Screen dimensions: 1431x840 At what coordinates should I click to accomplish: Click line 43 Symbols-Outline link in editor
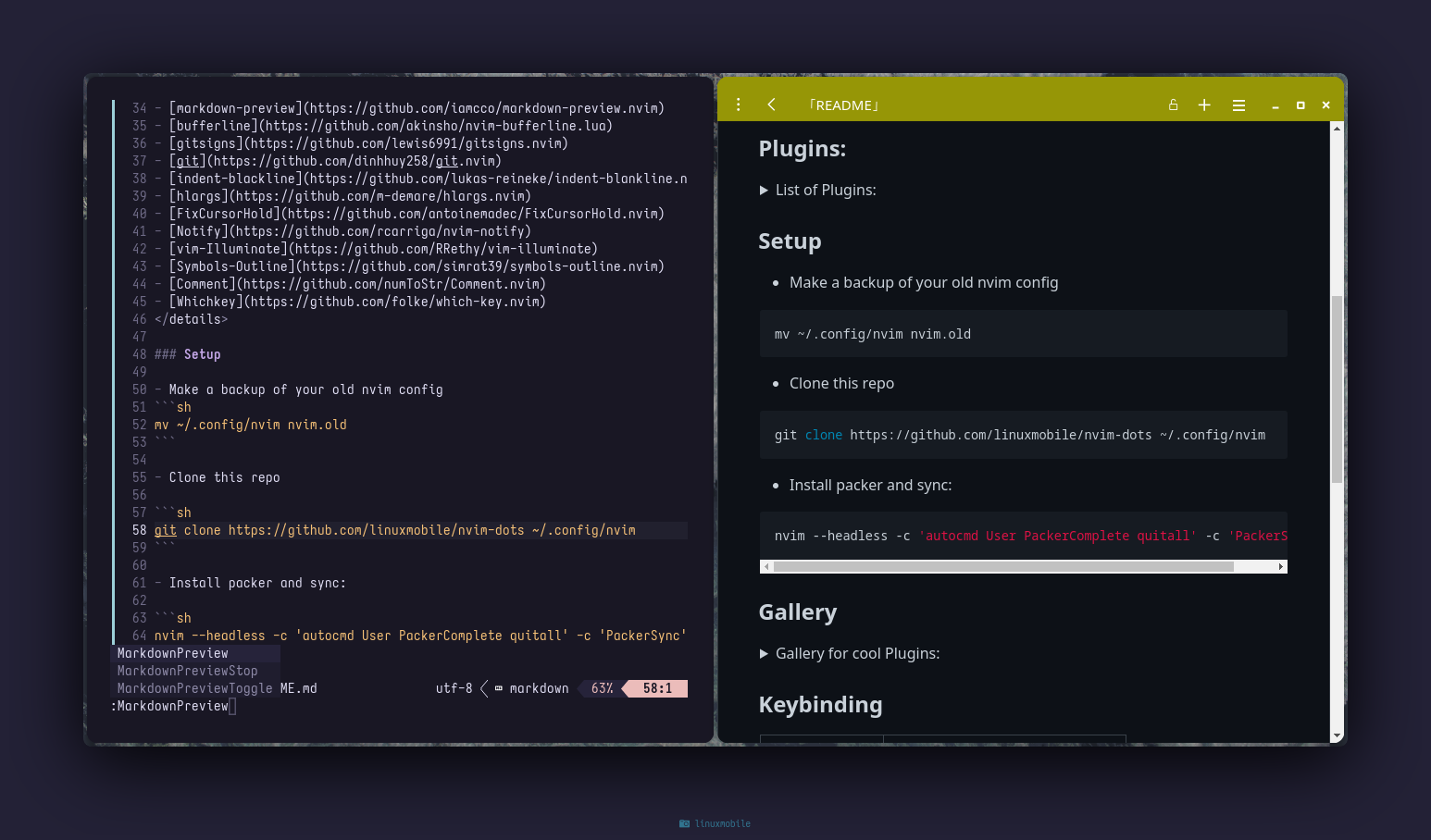tap(417, 266)
